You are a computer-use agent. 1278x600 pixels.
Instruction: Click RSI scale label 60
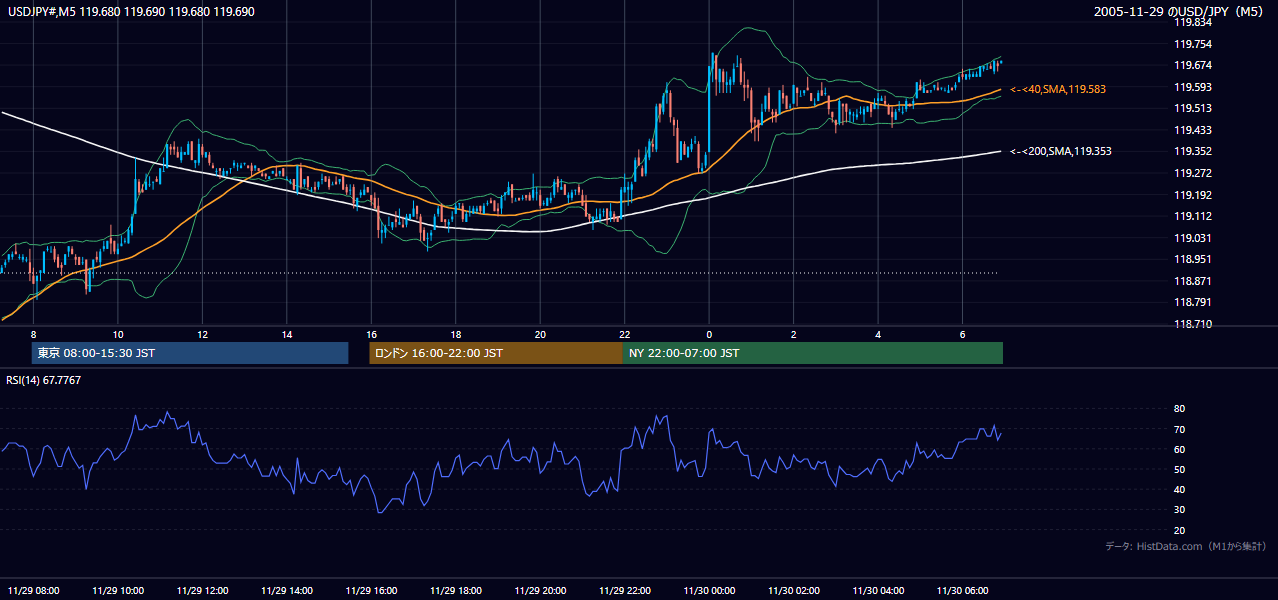(1179, 449)
